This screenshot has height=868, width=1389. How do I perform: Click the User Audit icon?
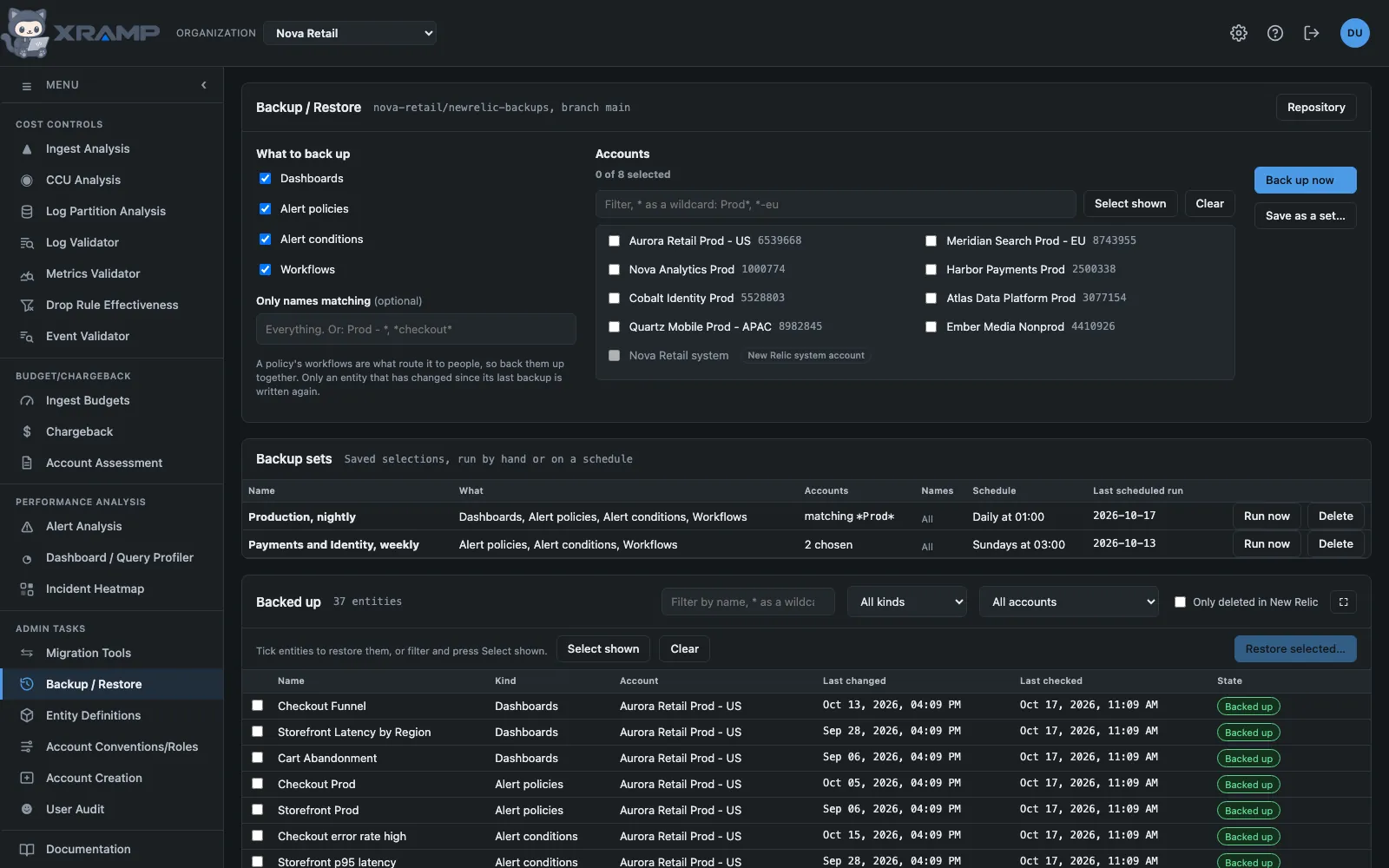click(x=27, y=810)
